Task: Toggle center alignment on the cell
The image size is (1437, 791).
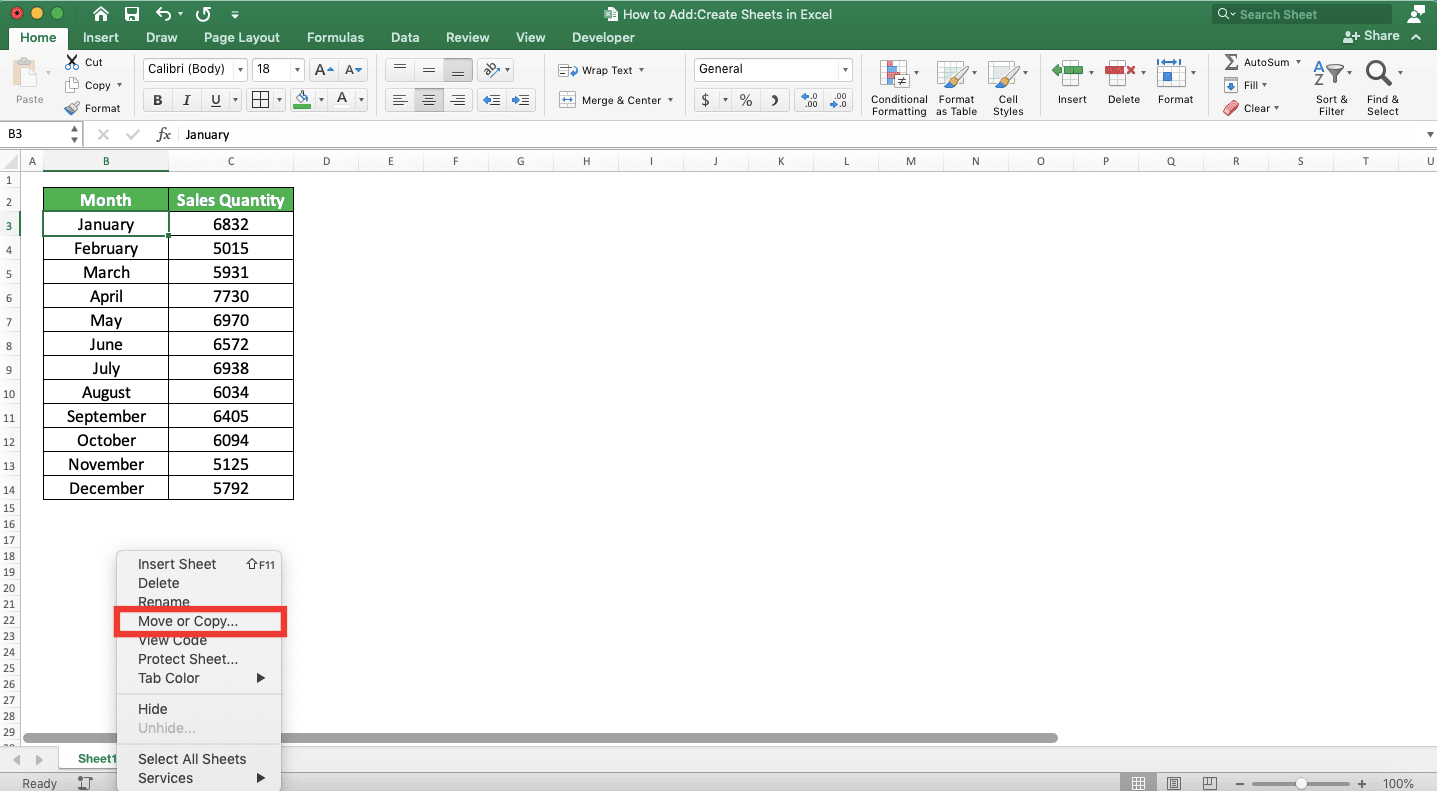Action: (428, 100)
